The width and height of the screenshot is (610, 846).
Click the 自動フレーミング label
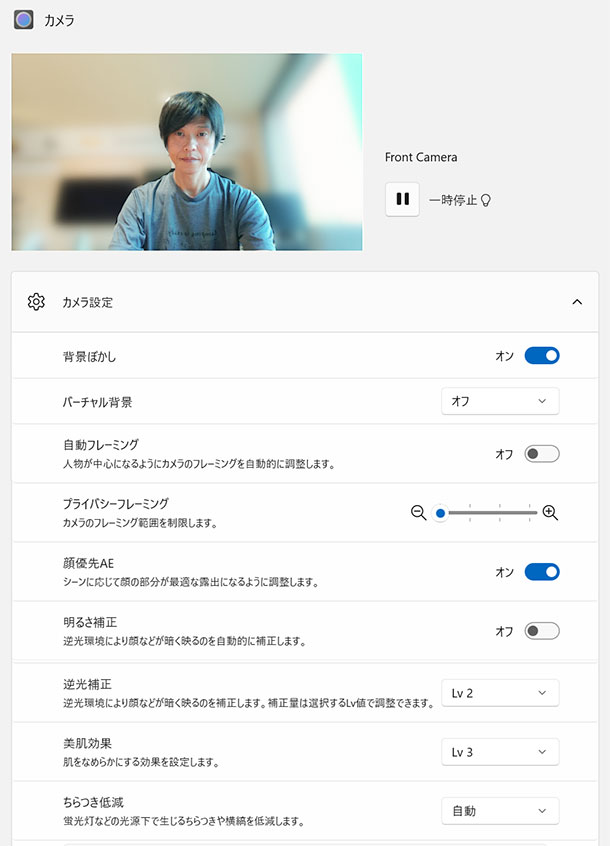pos(101,445)
